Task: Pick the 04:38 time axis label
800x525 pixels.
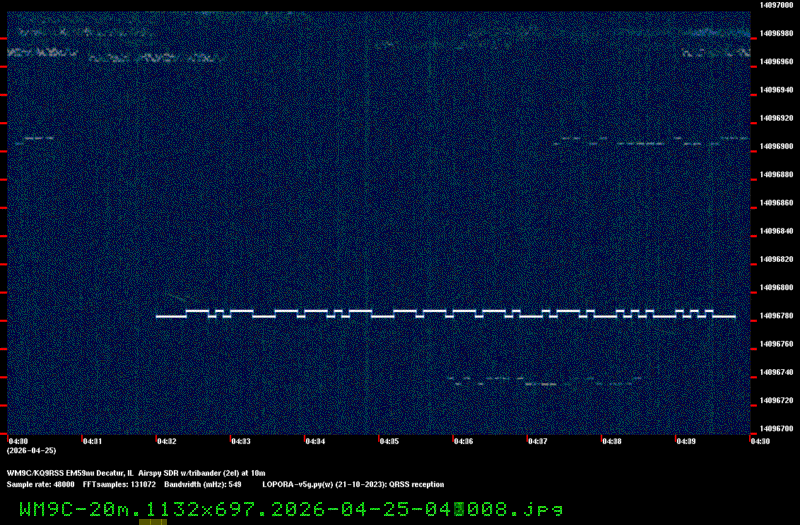Action: point(612,441)
